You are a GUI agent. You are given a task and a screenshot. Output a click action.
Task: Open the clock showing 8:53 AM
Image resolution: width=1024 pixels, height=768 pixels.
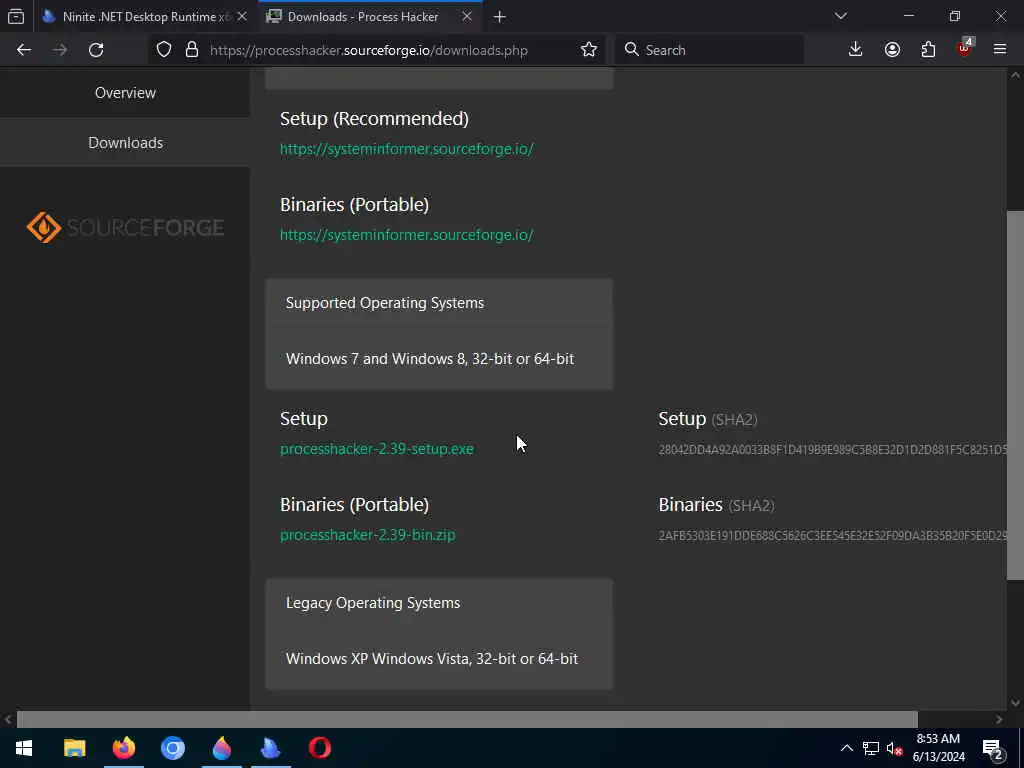pyautogui.click(x=938, y=748)
